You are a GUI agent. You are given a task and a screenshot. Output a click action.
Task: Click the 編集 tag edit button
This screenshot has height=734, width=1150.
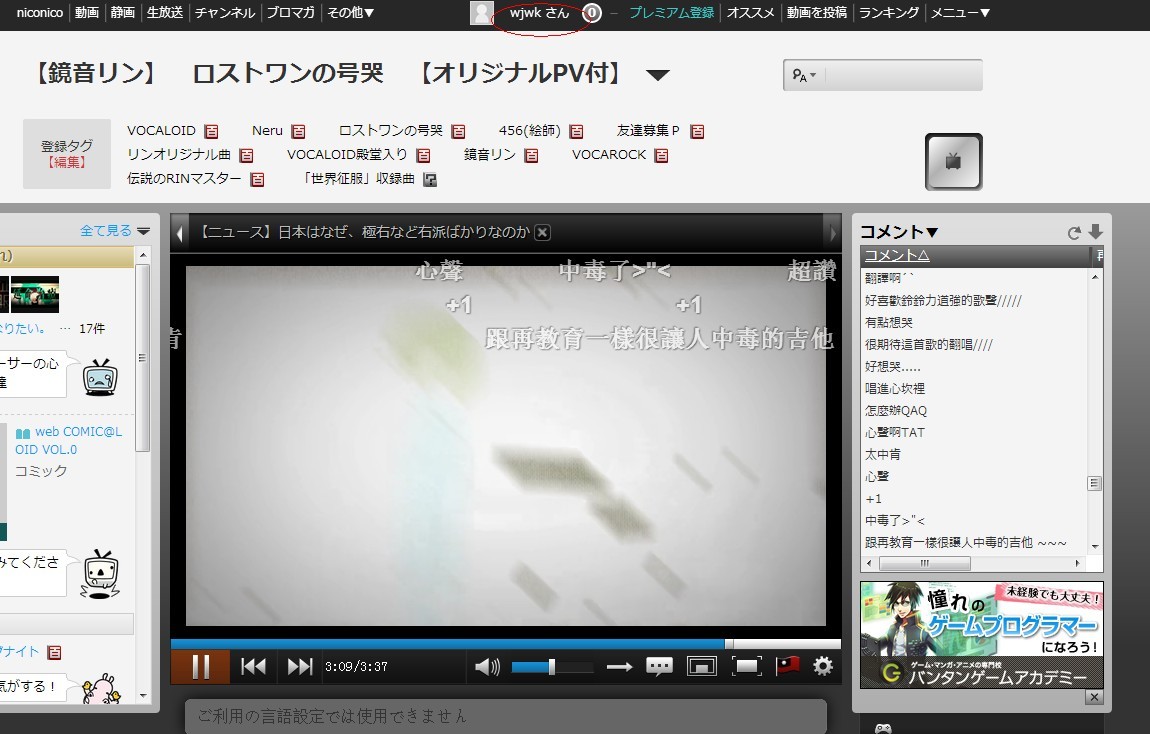tap(67, 162)
